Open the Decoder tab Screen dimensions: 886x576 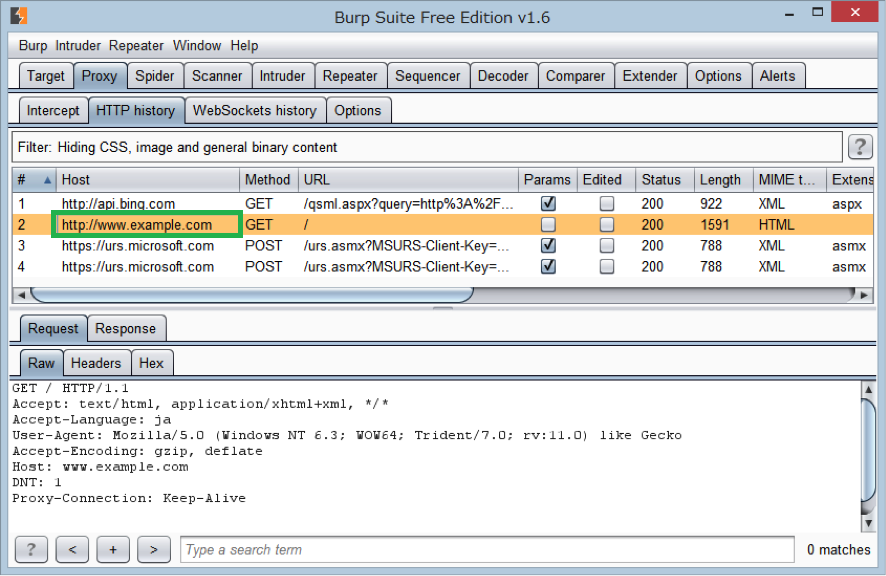pyautogui.click(x=503, y=76)
